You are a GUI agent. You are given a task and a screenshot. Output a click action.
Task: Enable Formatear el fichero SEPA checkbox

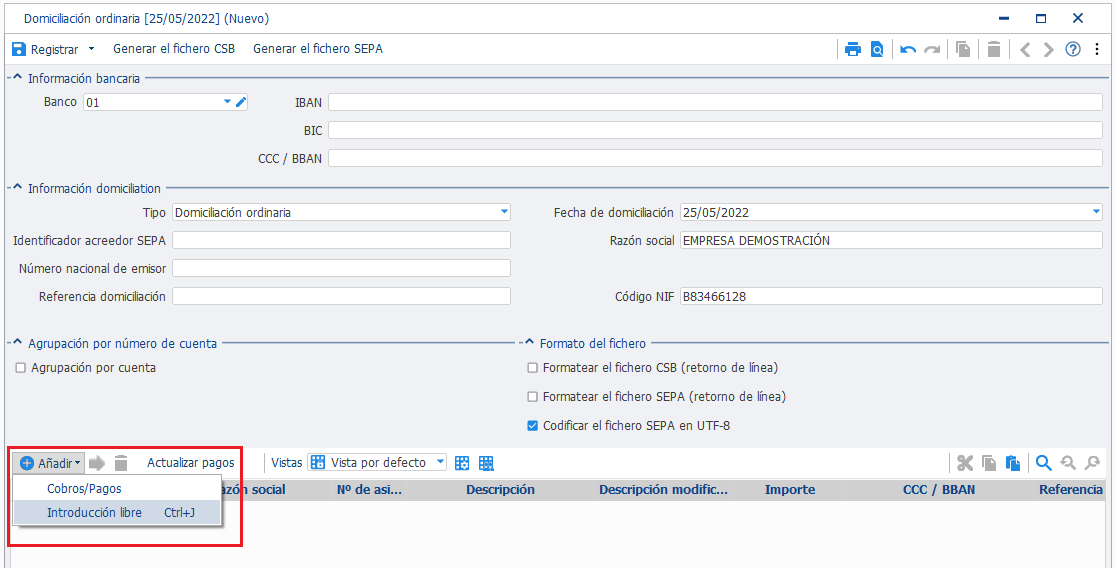click(x=532, y=396)
